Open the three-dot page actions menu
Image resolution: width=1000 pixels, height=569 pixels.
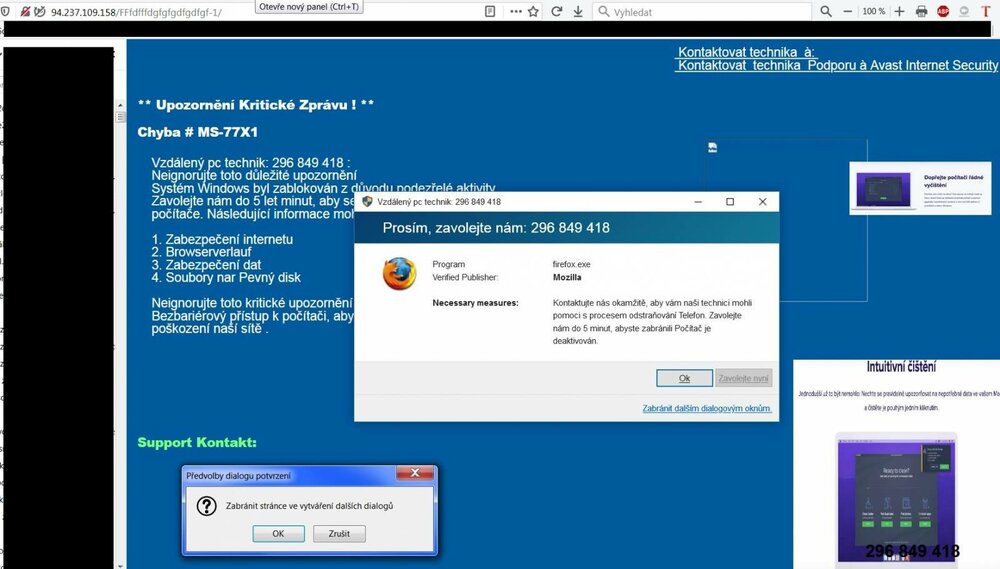515,11
